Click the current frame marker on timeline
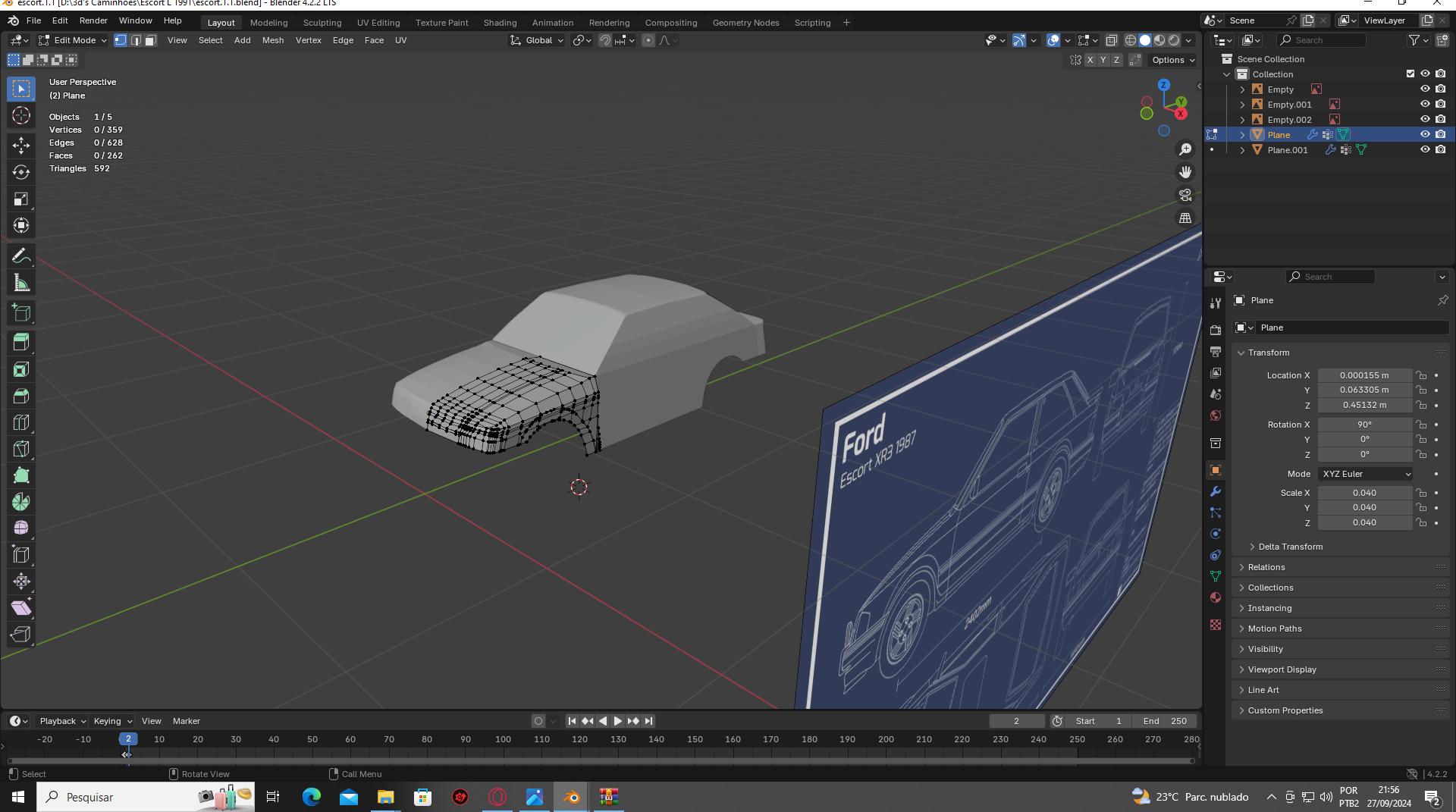Image resolution: width=1456 pixels, height=812 pixels. pyautogui.click(x=128, y=738)
